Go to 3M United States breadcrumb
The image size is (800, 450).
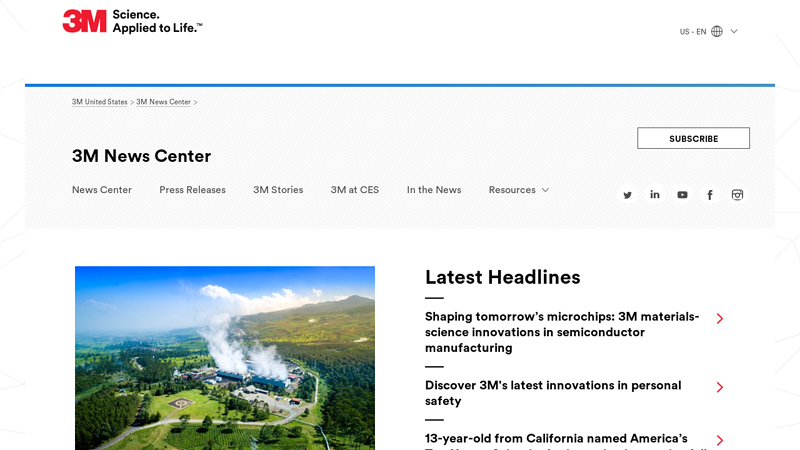(x=99, y=102)
